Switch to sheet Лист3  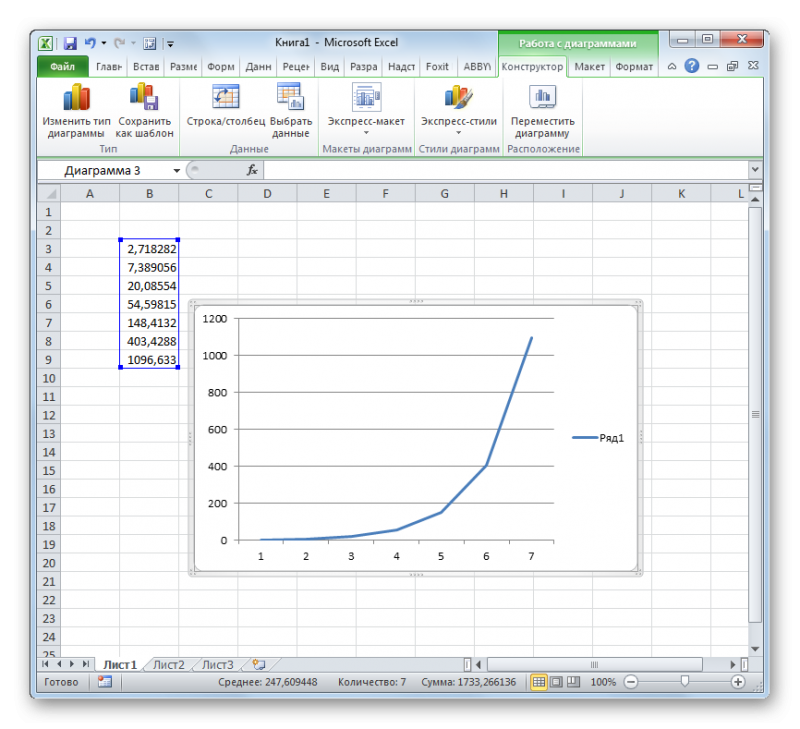[218, 665]
